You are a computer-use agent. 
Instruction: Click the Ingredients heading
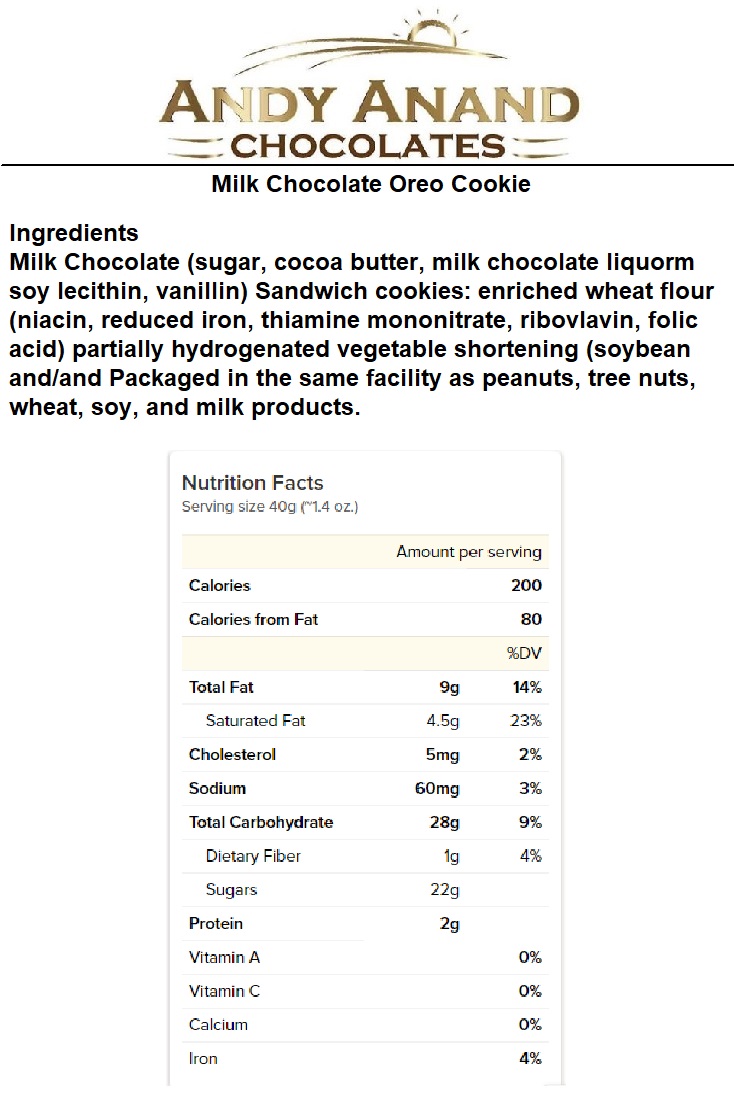74,234
